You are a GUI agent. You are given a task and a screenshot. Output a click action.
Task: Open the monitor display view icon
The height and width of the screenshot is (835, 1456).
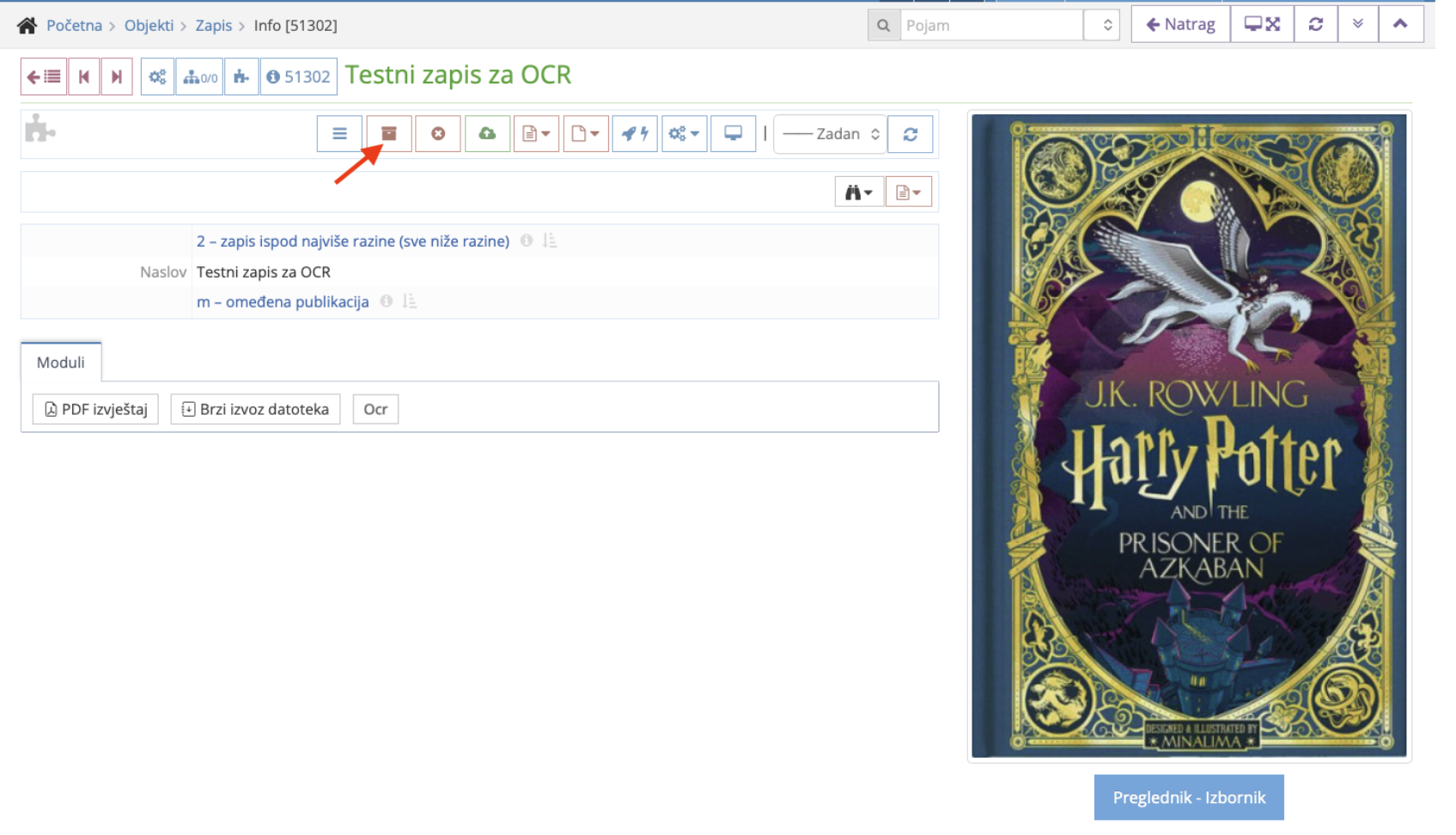pyautogui.click(x=733, y=133)
